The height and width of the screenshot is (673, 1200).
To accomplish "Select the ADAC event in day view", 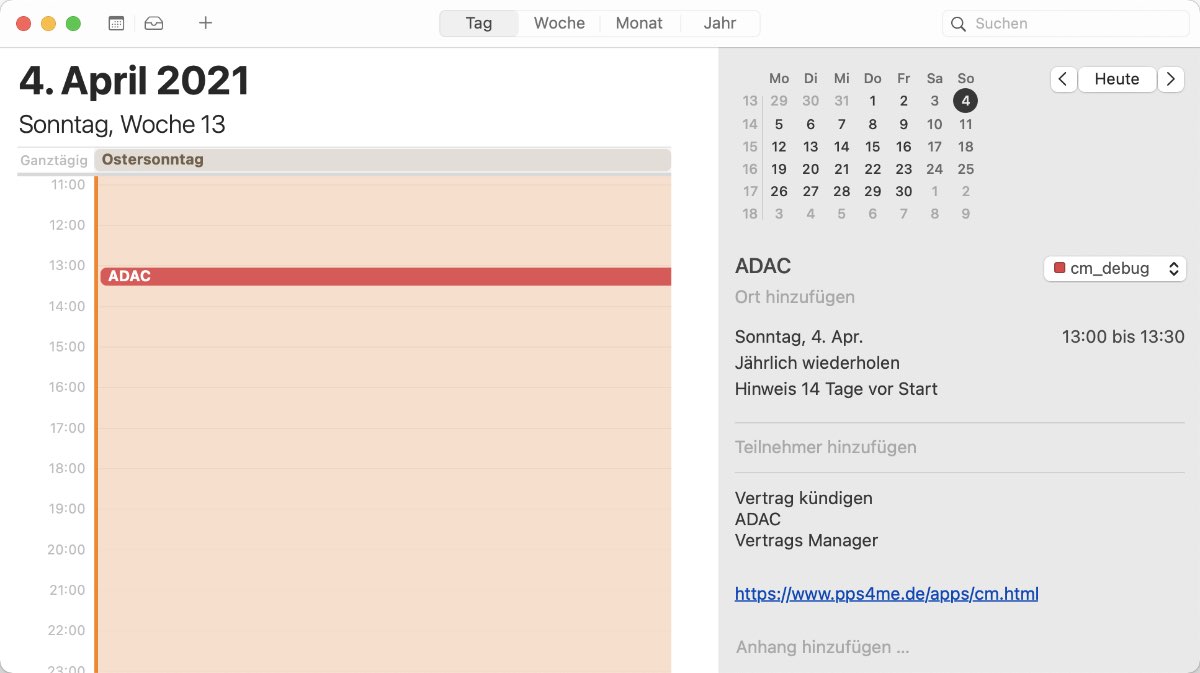I will point(385,276).
